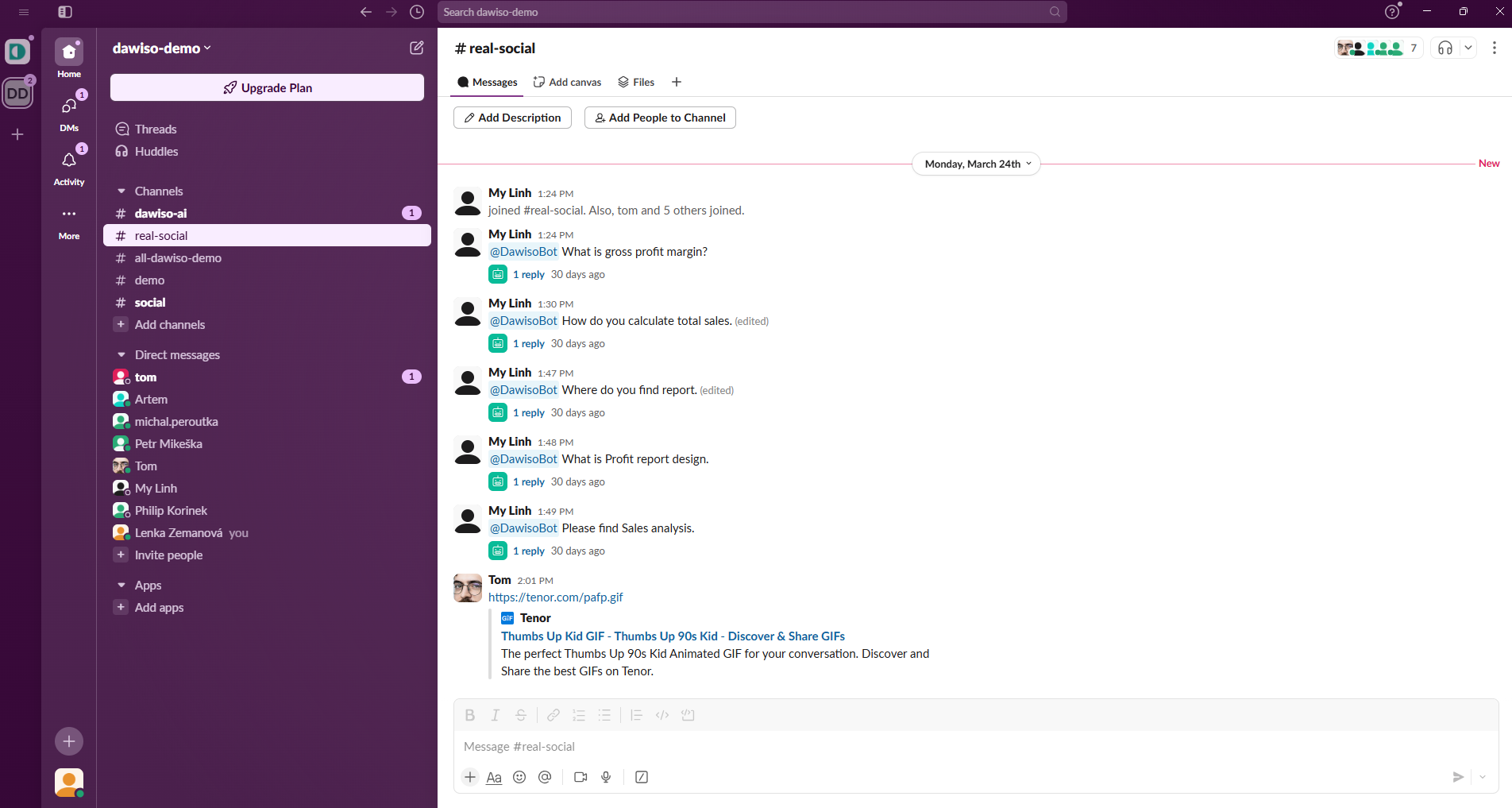Viewport: 1512px width, 808px height.
Task: Click the Message #real-social input field
Action: 953,747
